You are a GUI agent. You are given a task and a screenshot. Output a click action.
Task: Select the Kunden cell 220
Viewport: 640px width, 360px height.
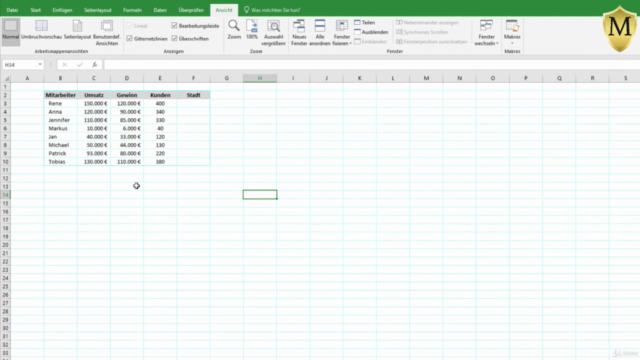[x=160, y=153]
